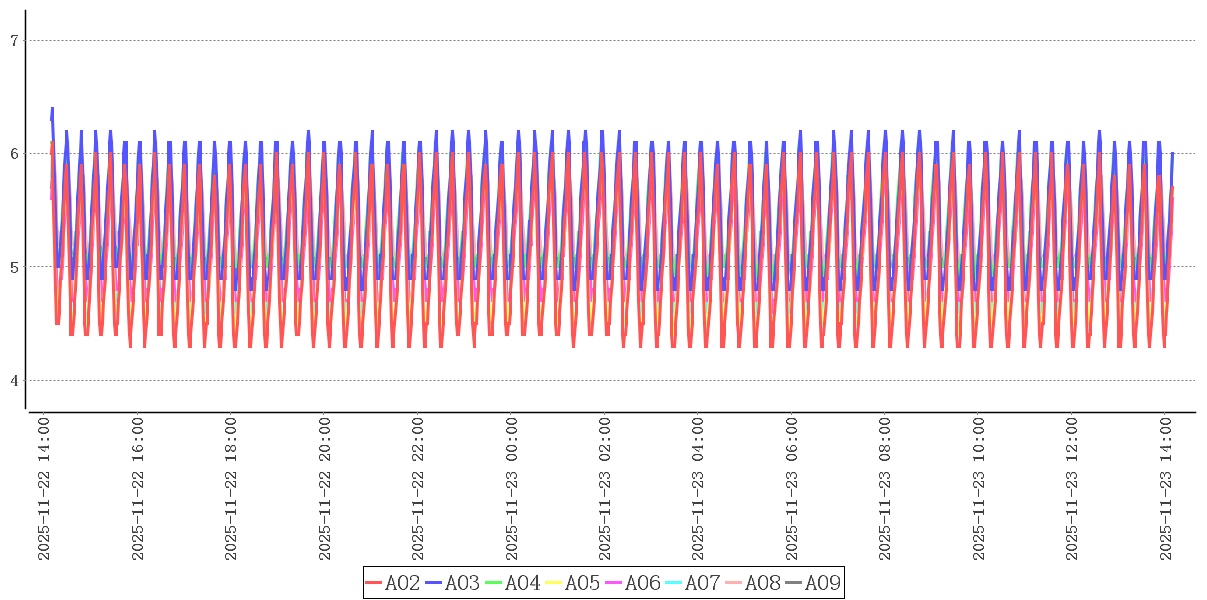
Task: Click the yellow A05 legend line swatch
Action: [554, 583]
